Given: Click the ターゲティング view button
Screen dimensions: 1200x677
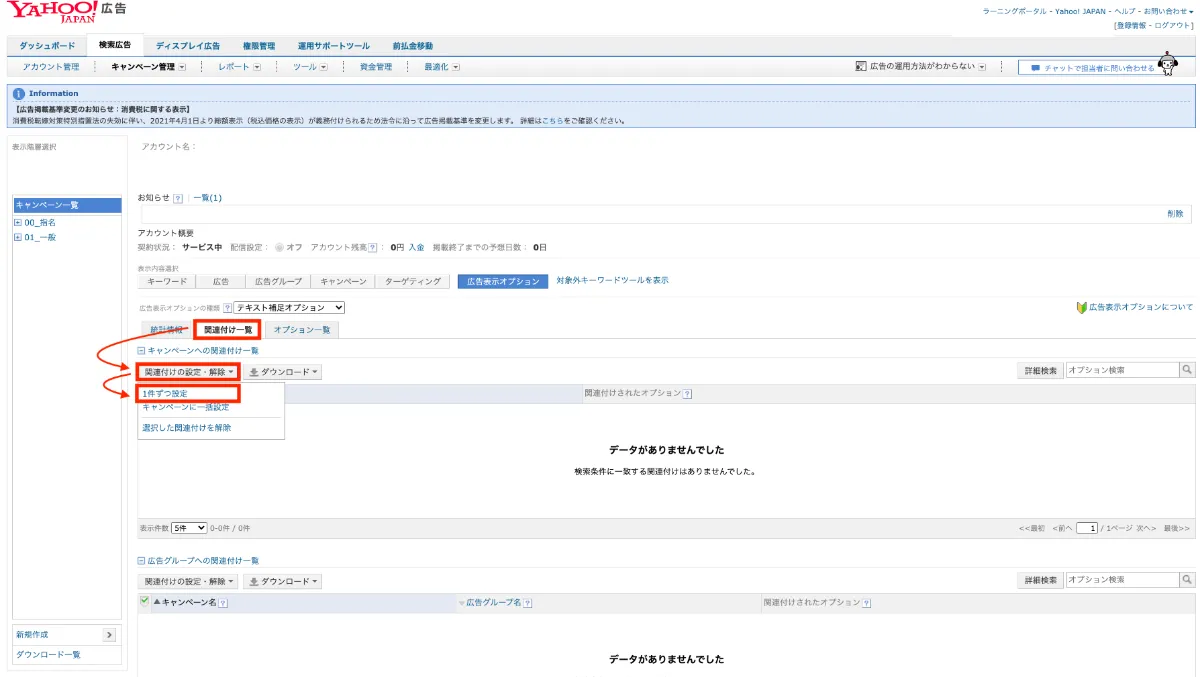Looking at the screenshot, I should point(413,282).
